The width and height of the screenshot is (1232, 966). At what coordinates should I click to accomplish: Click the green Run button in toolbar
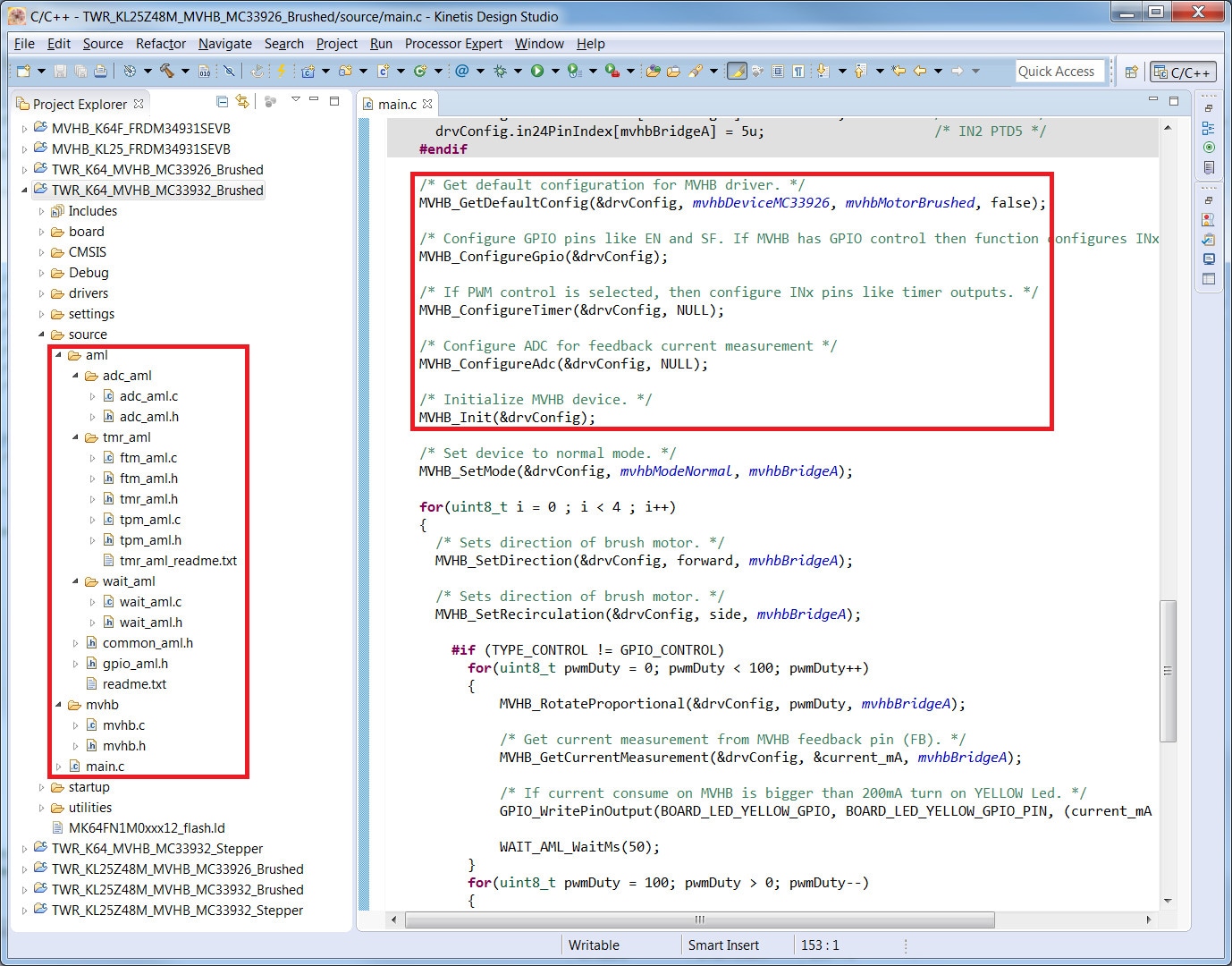click(537, 71)
